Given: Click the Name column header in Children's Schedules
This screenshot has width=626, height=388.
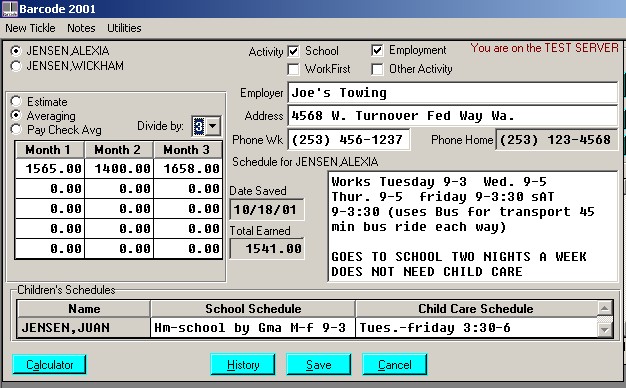Looking at the screenshot, I should [83, 309].
